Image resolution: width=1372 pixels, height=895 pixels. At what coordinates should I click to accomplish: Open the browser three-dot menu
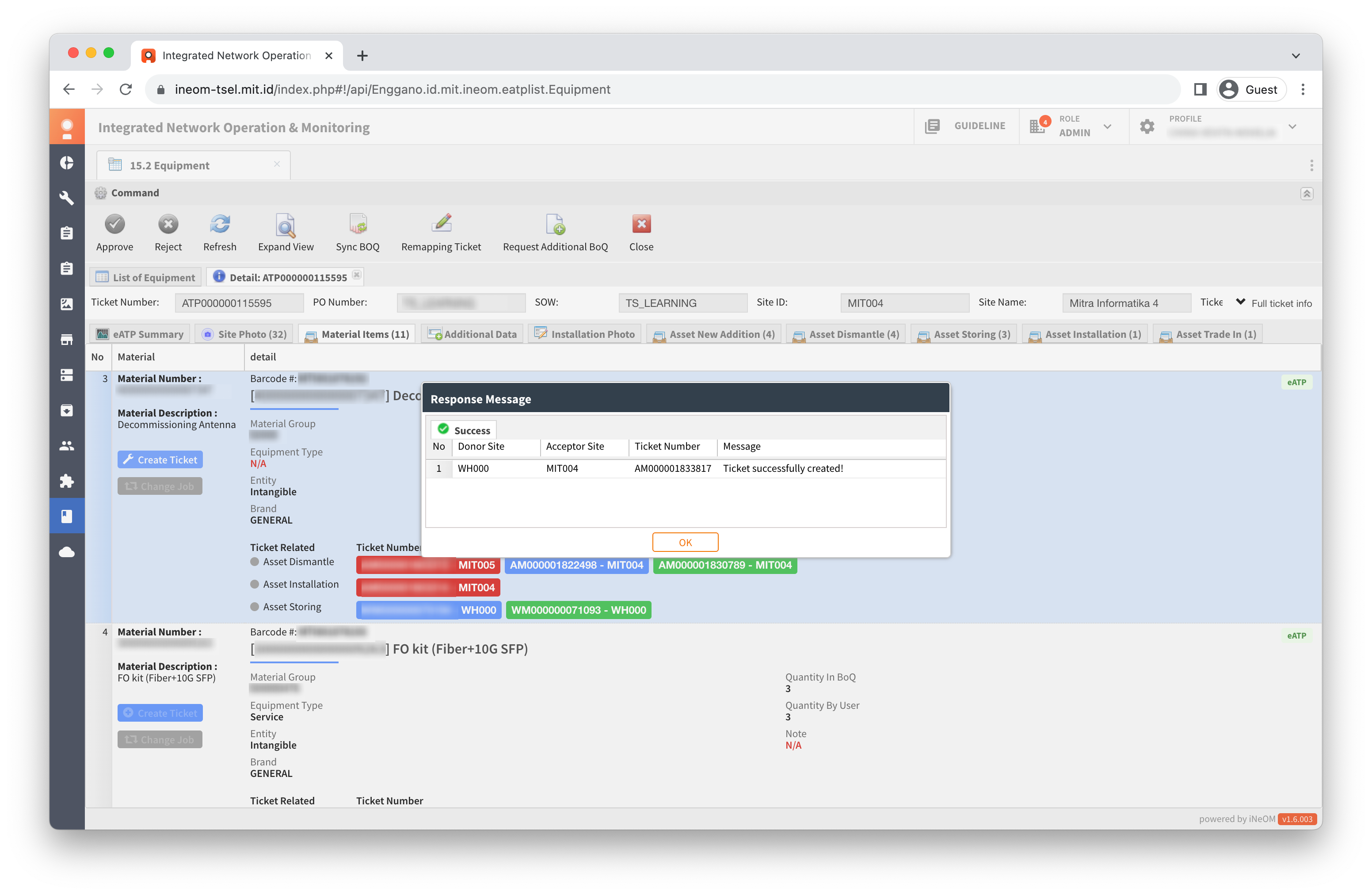pos(1302,89)
